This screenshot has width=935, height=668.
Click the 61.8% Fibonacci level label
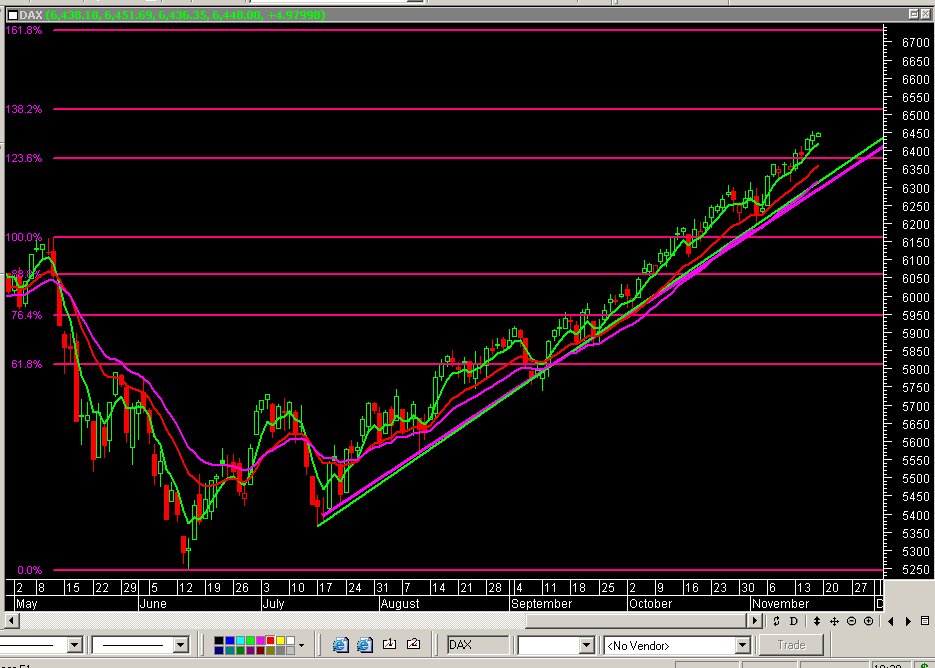pos(27,364)
